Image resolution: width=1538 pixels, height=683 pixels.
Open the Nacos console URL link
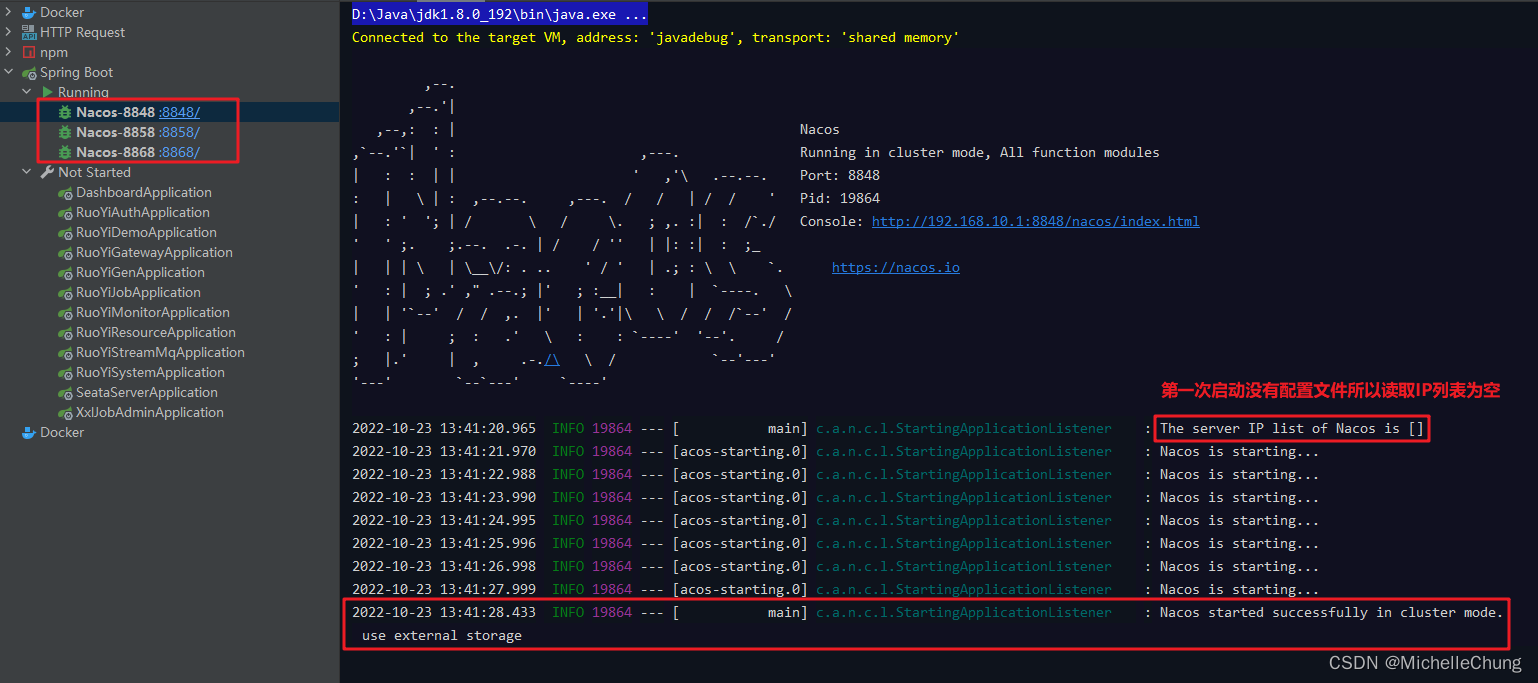coord(1035,221)
